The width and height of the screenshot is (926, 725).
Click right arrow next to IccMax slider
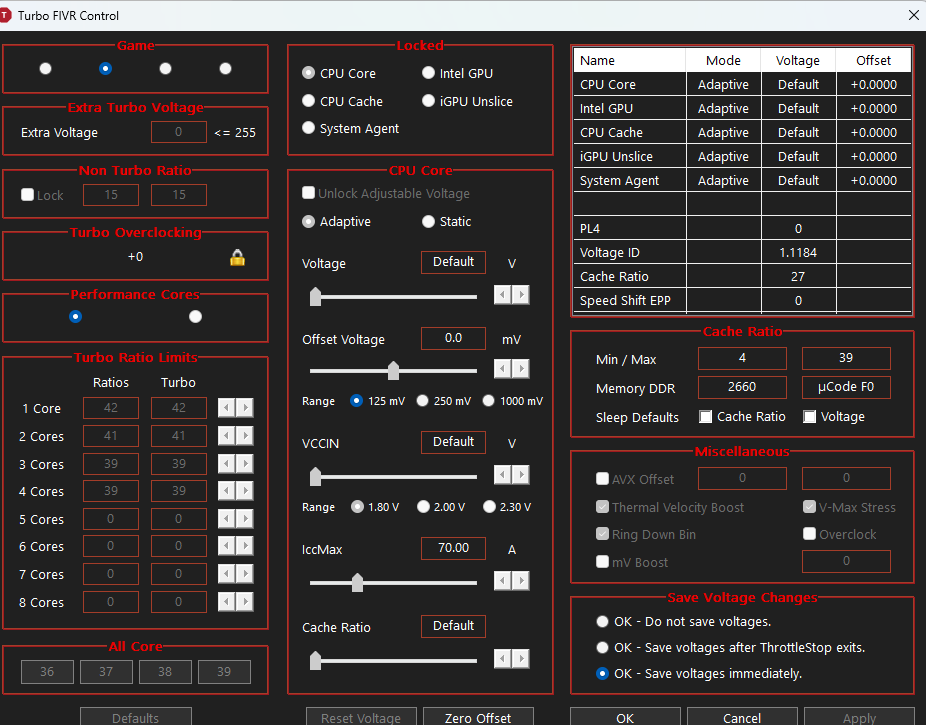pyautogui.click(x=521, y=581)
